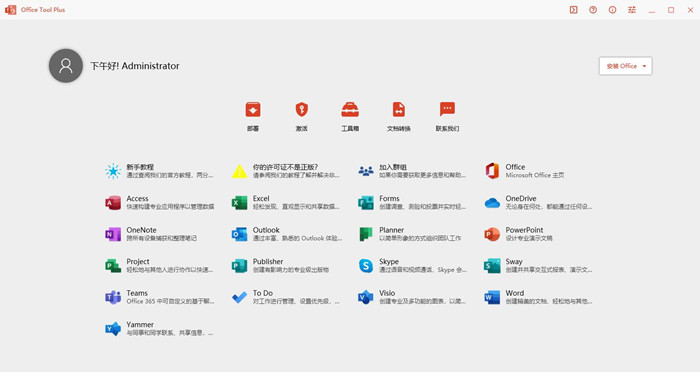Click the OneDrive label text
700x372 pixels.
(x=521, y=199)
